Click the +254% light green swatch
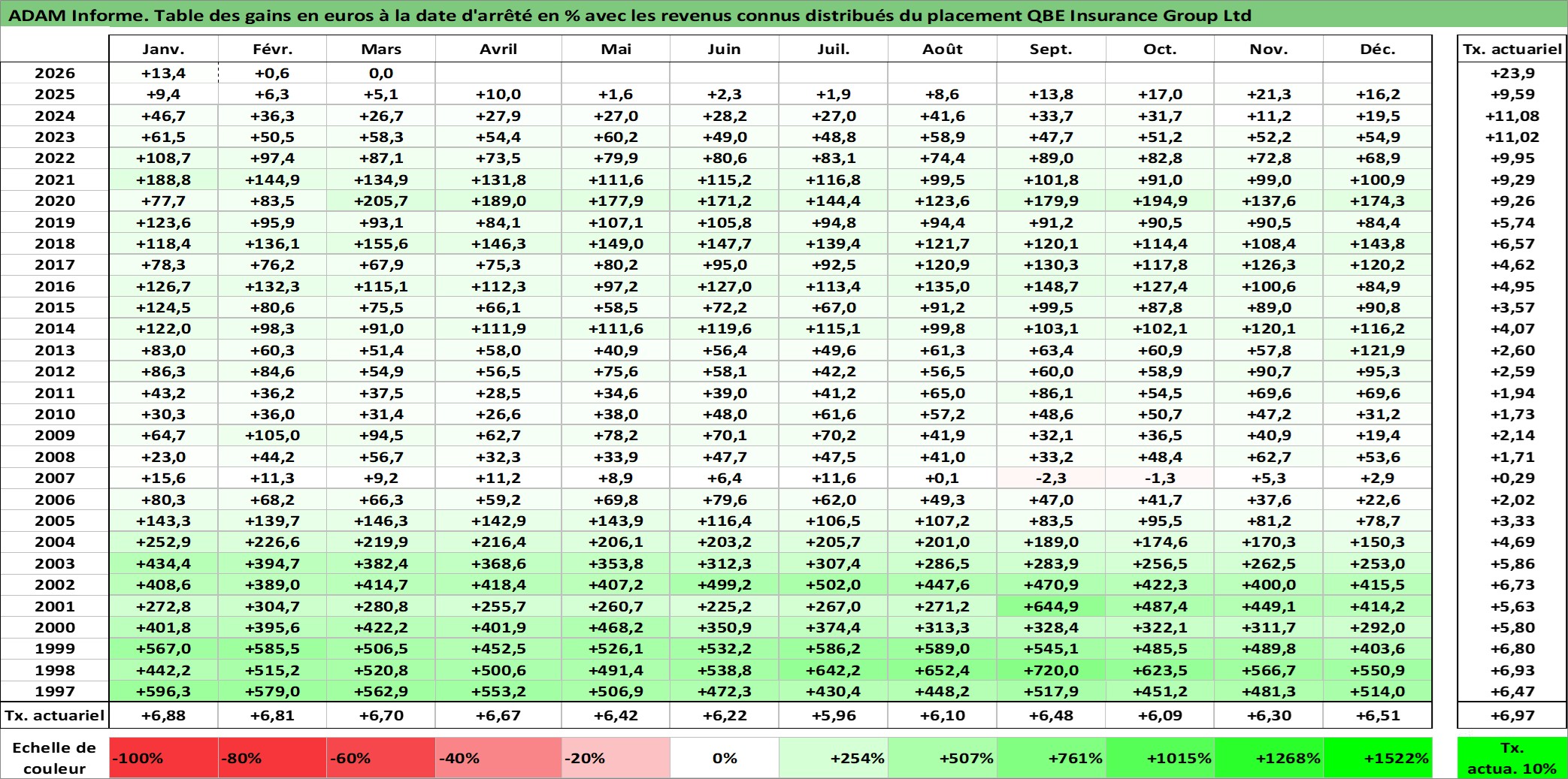This screenshot has height=779, width=1568. click(x=834, y=758)
